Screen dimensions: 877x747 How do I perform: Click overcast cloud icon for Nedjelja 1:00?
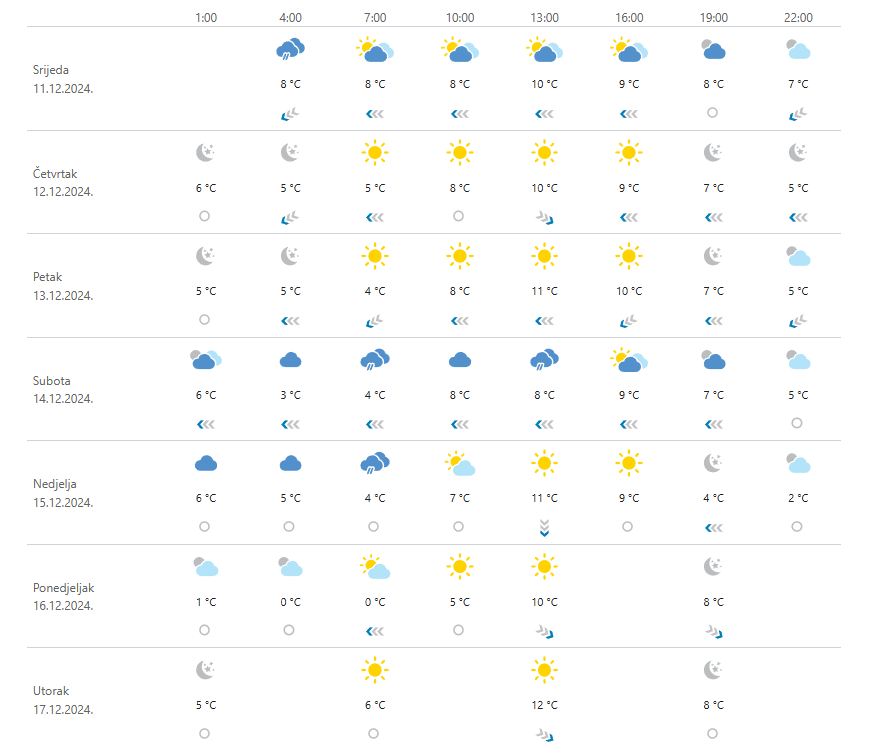tap(206, 464)
